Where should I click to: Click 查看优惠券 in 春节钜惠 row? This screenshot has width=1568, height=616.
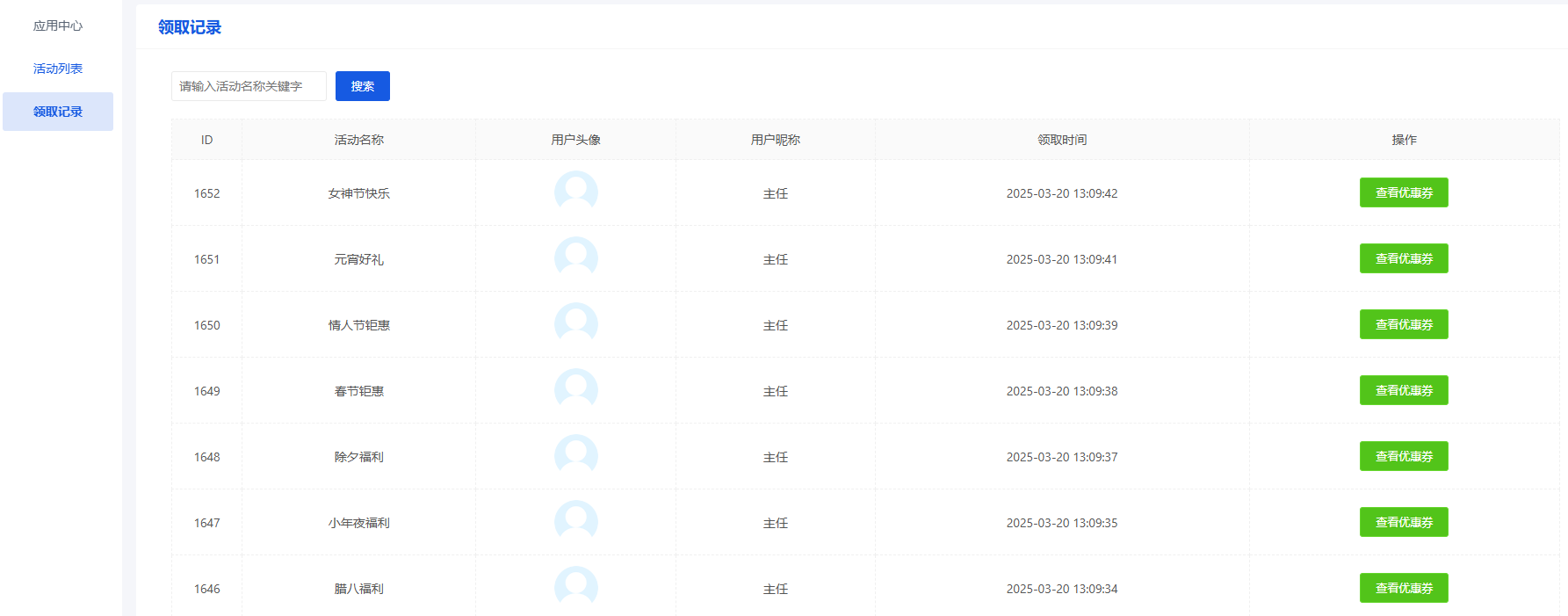[1403, 390]
